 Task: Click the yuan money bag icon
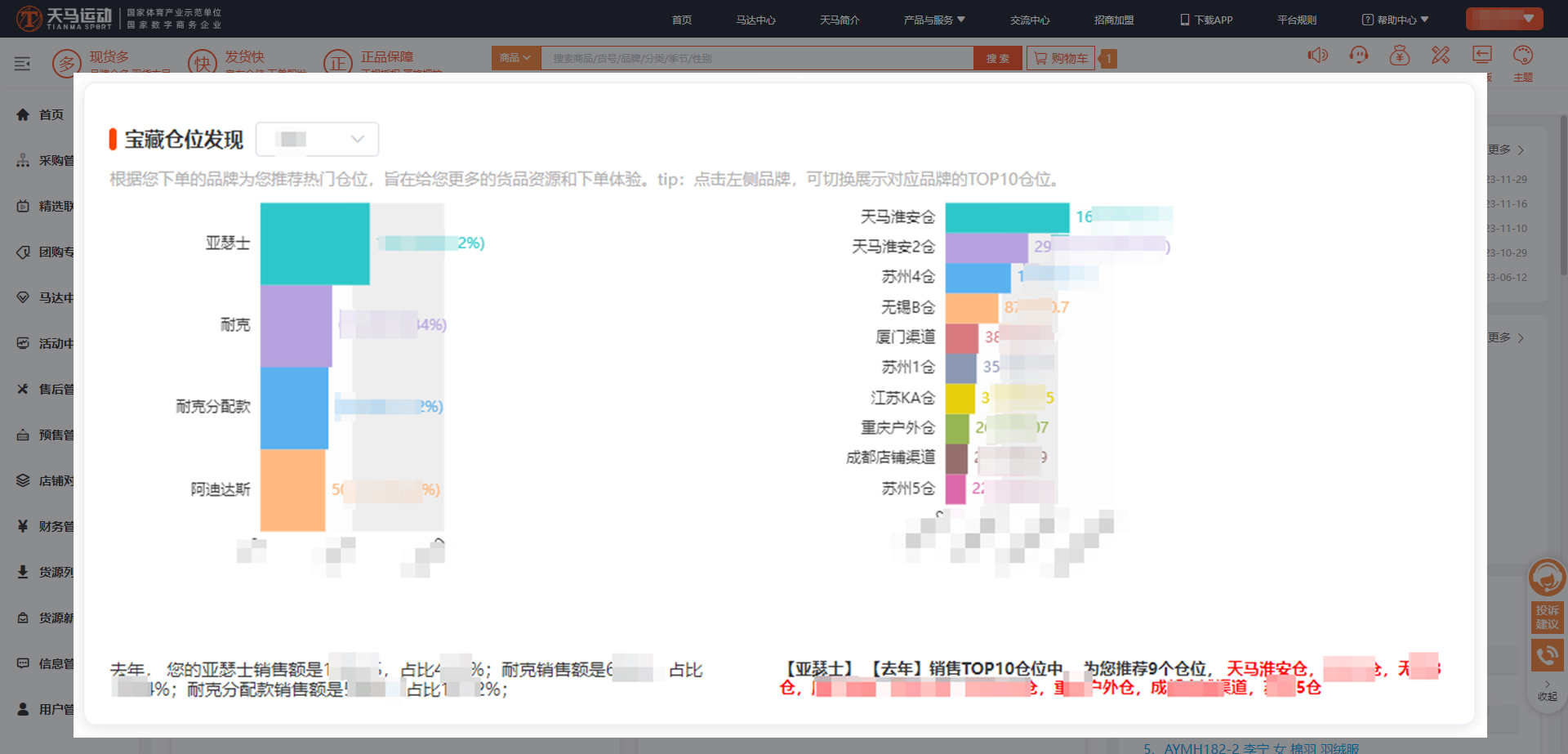1400,56
